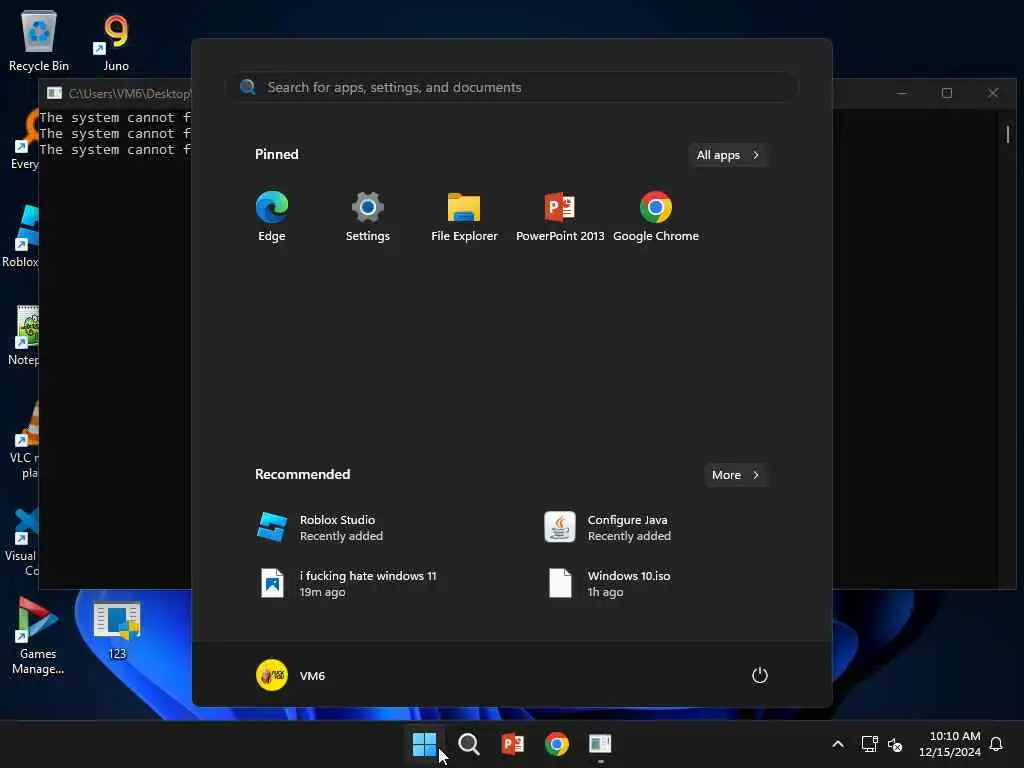The height and width of the screenshot is (768, 1024).
Task: Click the Windows Start button on taskbar
Action: pos(424,744)
